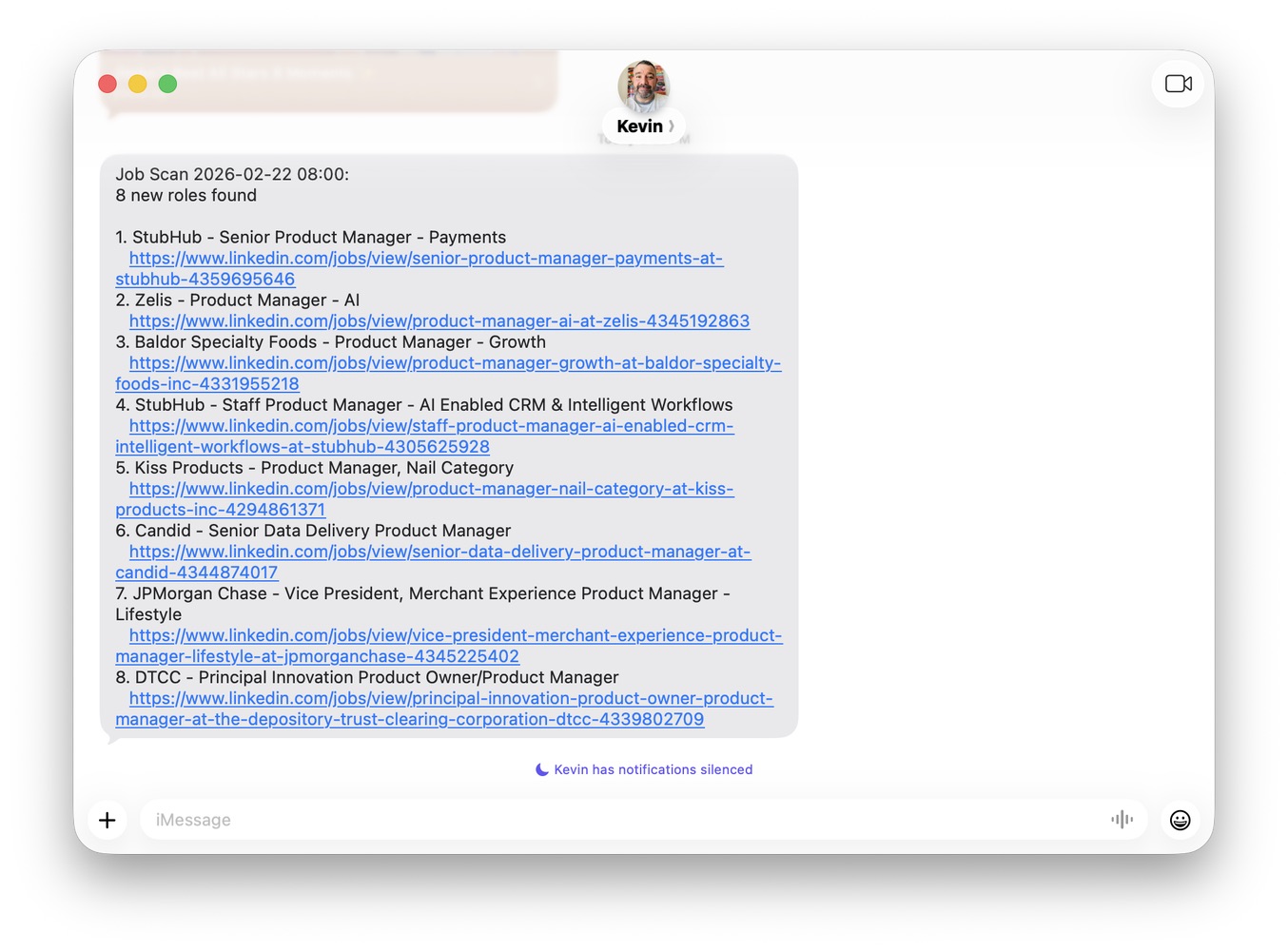Minimize the window with yellow button
This screenshot has width=1288, height=951.
point(138,84)
